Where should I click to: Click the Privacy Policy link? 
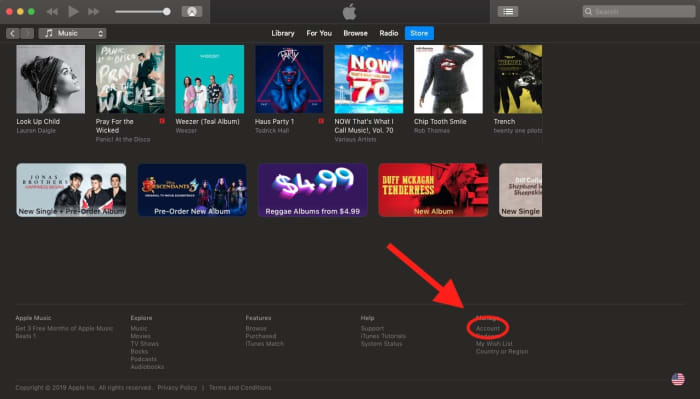(177, 387)
